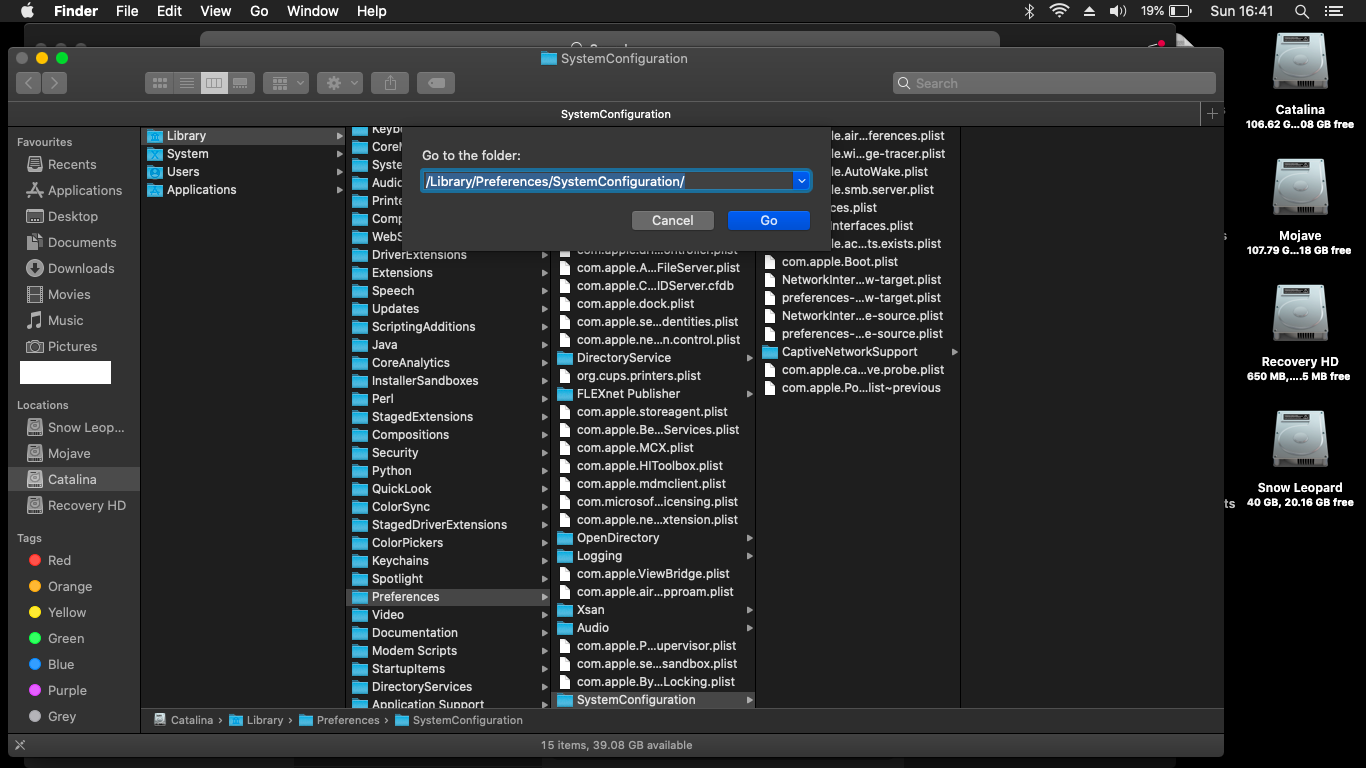
Task: Open Pictures in the sidebar
Action: click(72, 347)
